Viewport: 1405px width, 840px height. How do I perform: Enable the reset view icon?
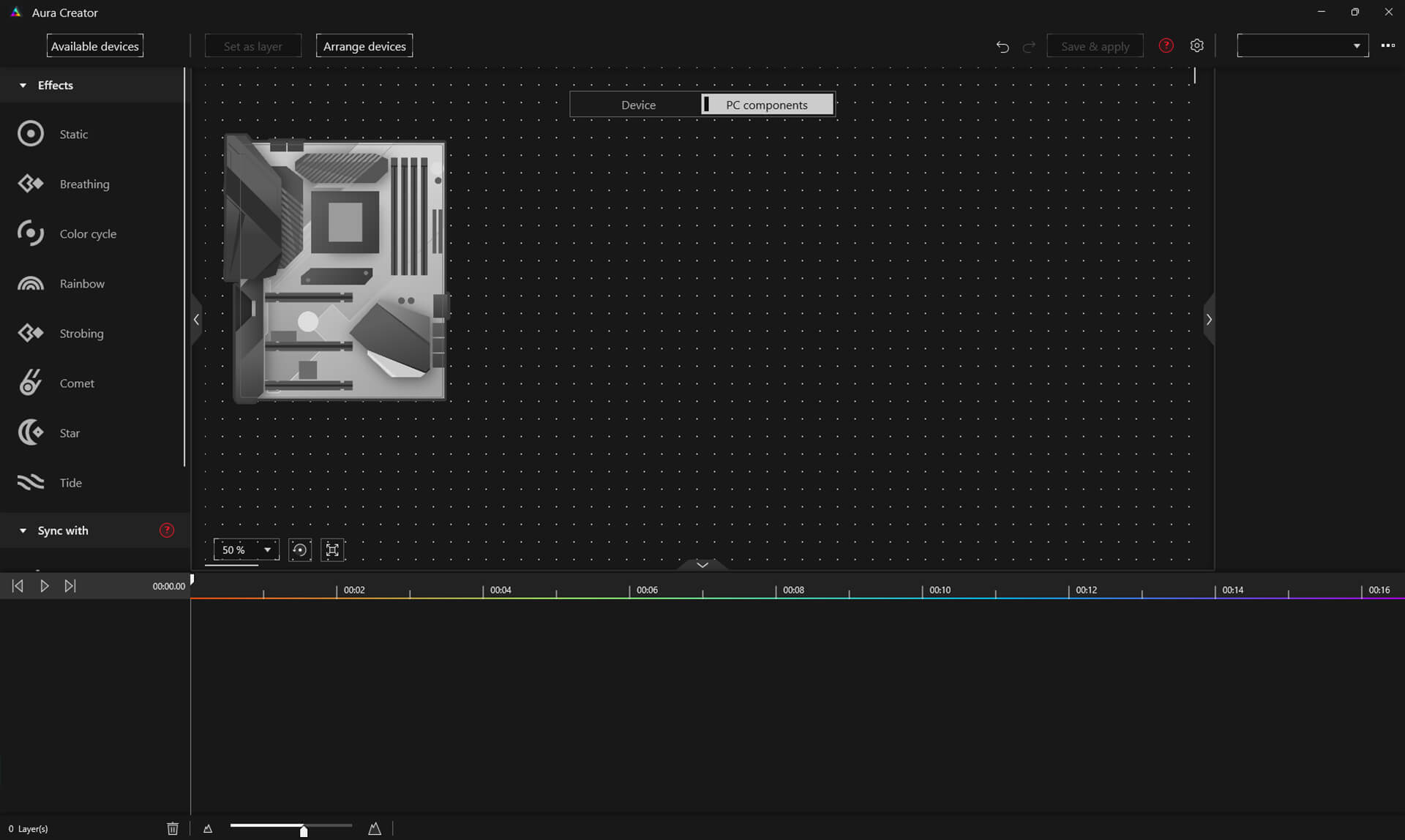[x=299, y=549]
